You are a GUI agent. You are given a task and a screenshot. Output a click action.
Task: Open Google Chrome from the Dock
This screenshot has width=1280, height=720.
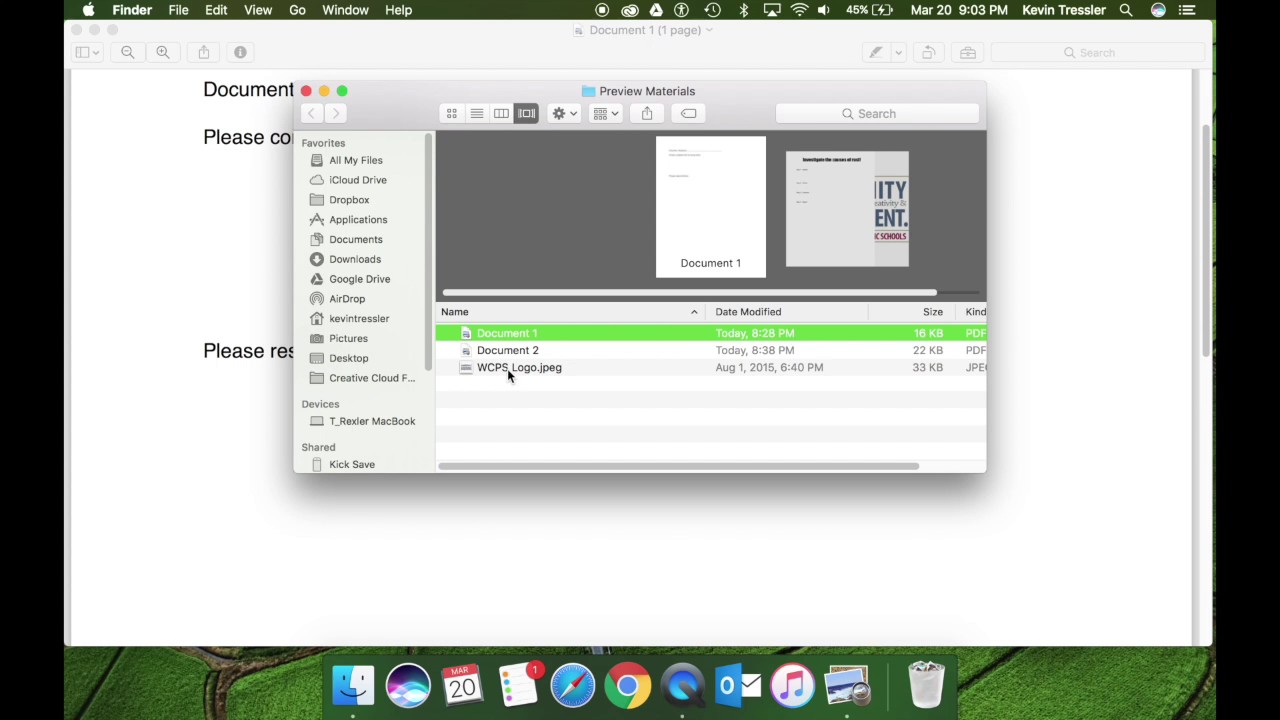(628, 686)
